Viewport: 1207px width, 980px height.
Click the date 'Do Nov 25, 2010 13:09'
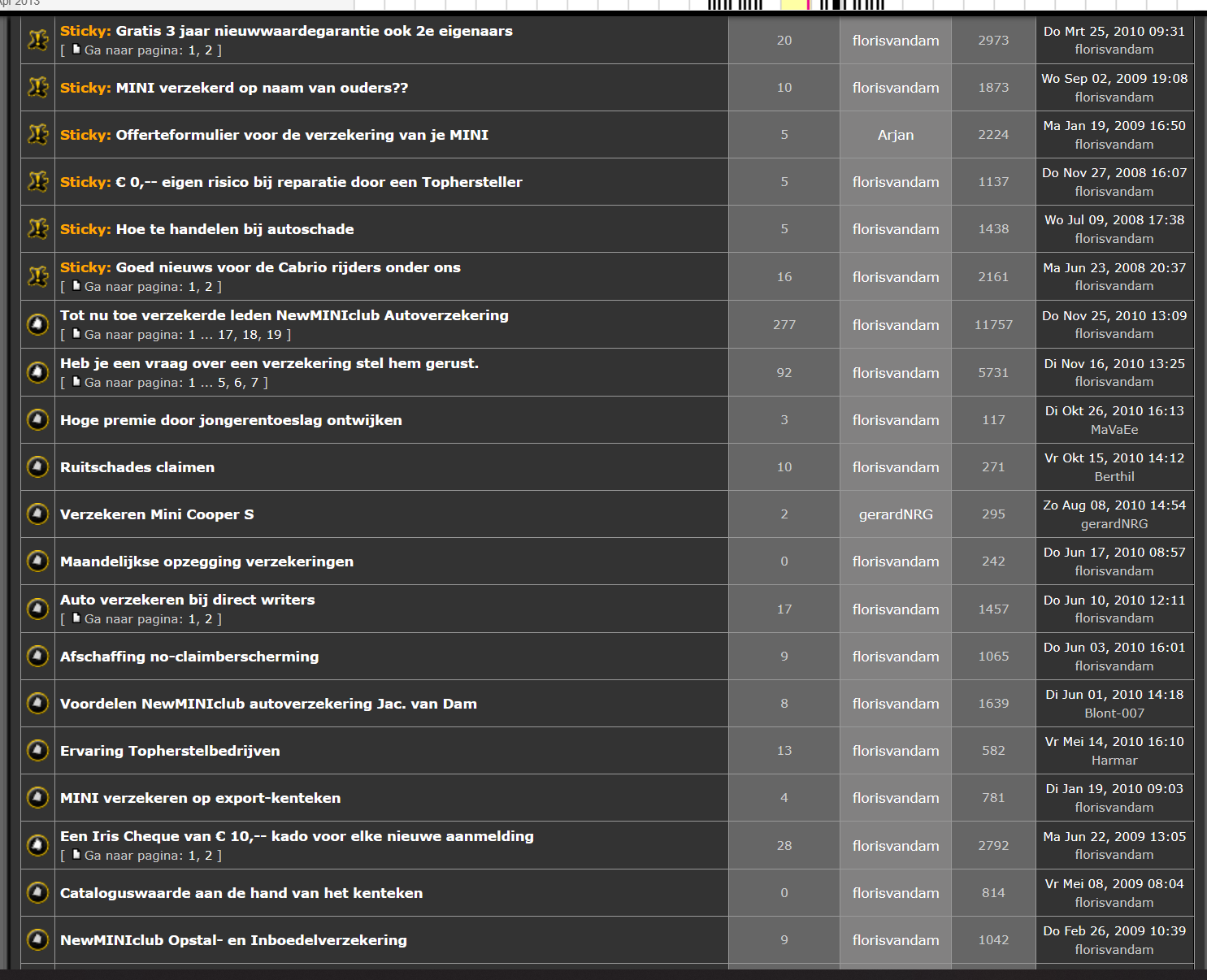click(1114, 315)
